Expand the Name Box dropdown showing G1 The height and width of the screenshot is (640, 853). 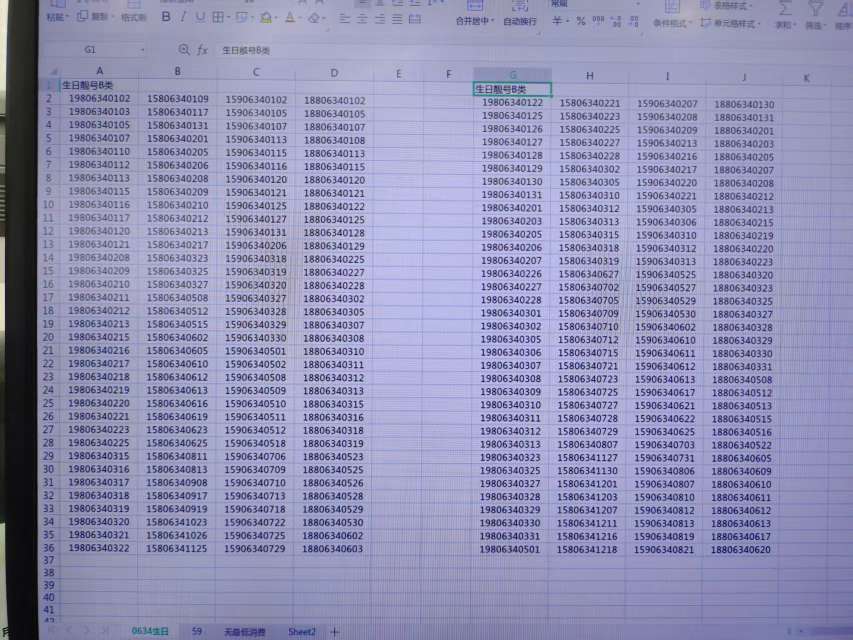tap(142, 49)
